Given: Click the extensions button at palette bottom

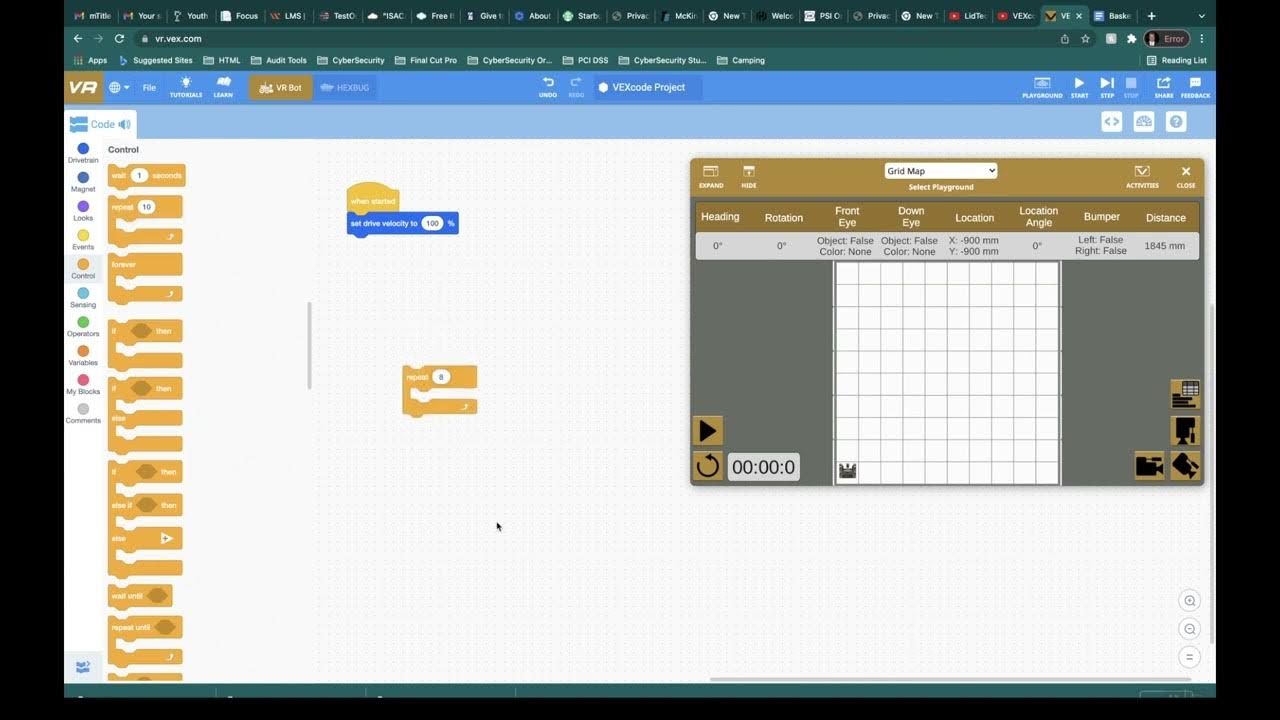Looking at the screenshot, I should pos(83,666).
